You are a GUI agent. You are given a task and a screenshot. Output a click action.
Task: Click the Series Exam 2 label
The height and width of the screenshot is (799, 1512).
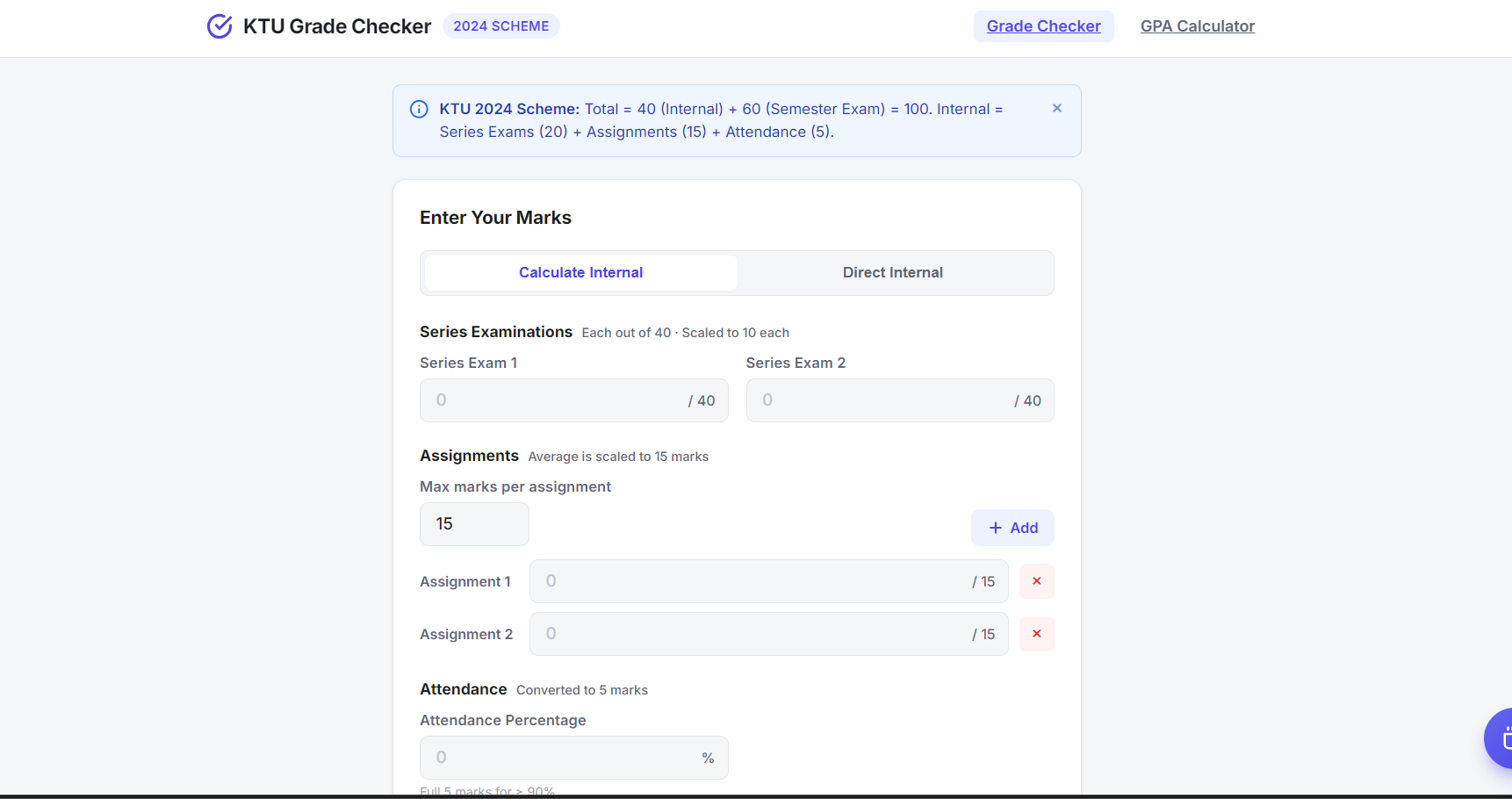796,363
